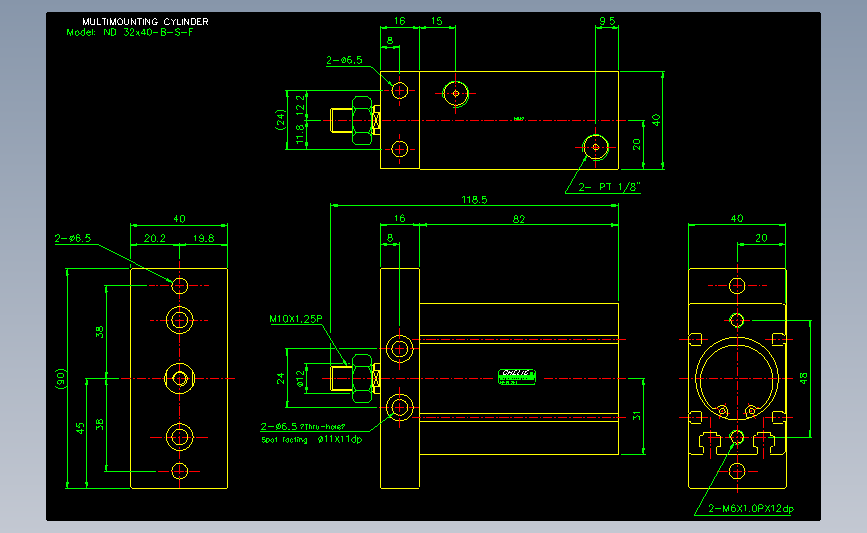
Task: Select the '2- PT 1/8"' port callout
Action: point(609,187)
